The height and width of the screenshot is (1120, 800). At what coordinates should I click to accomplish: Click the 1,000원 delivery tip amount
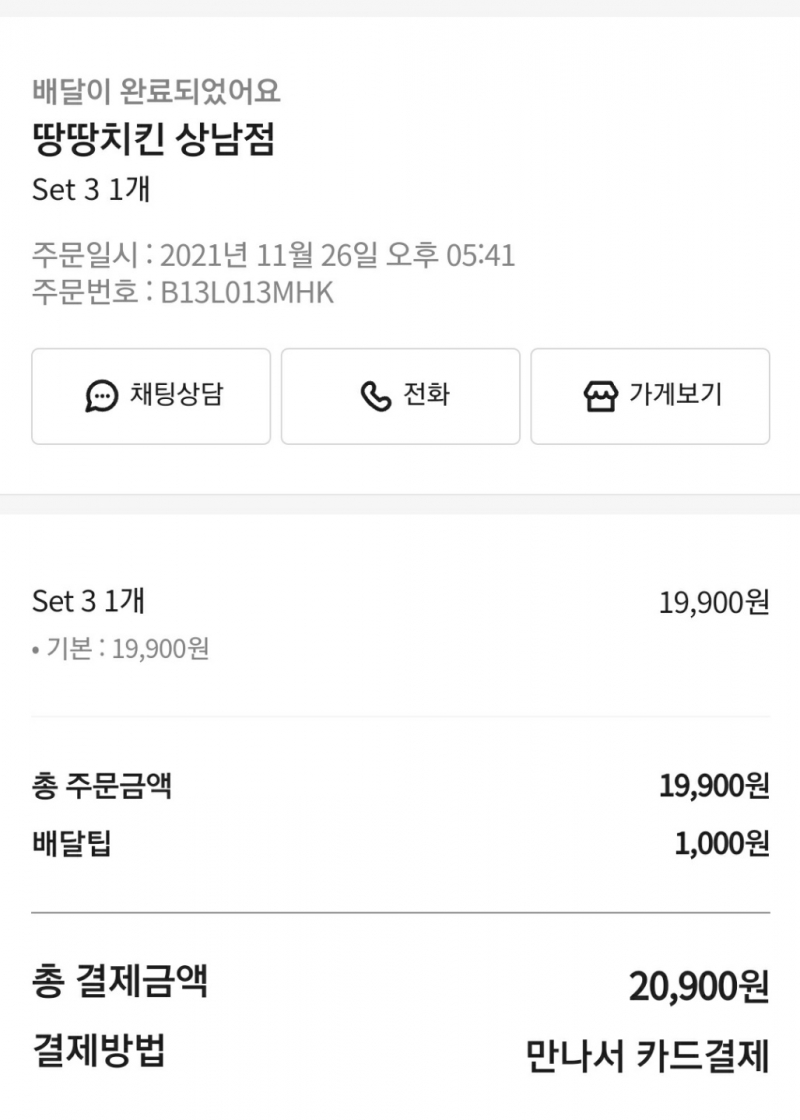tap(722, 844)
